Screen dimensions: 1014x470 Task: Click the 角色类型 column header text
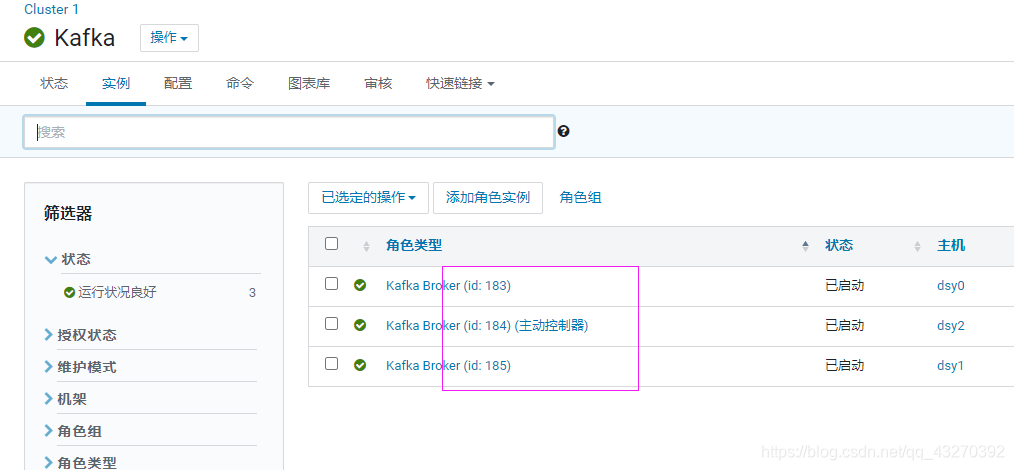pyautogui.click(x=414, y=246)
